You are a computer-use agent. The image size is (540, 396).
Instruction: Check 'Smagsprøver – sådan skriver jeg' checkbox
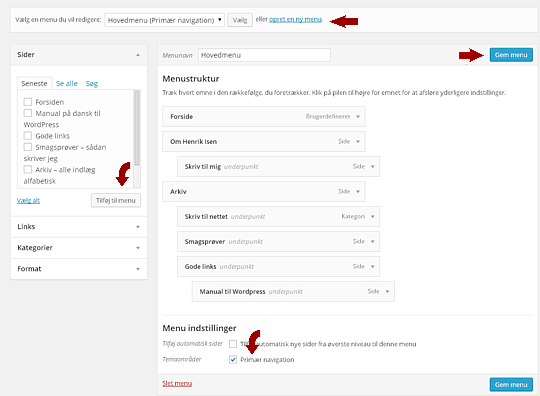[x=28, y=147]
